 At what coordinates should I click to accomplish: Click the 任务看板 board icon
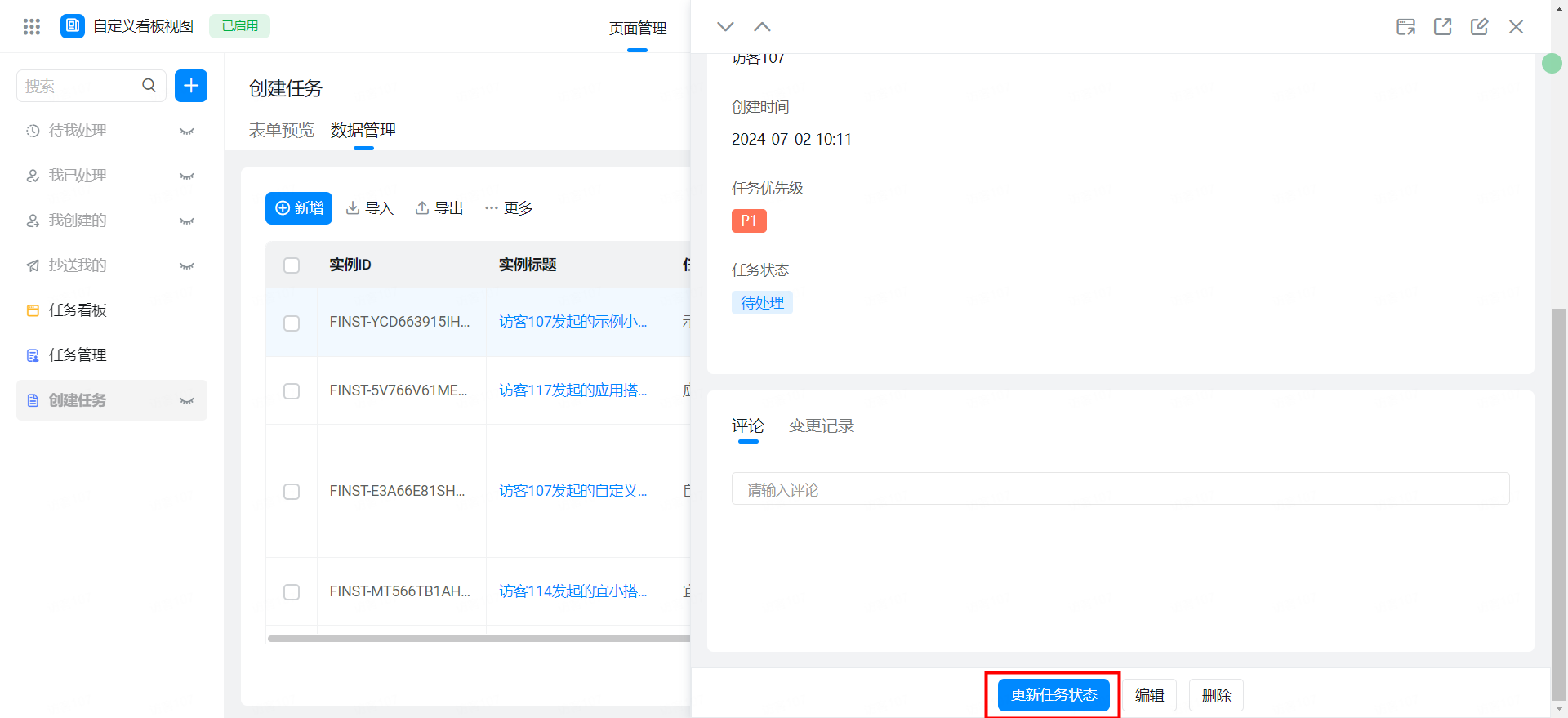[x=33, y=310]
